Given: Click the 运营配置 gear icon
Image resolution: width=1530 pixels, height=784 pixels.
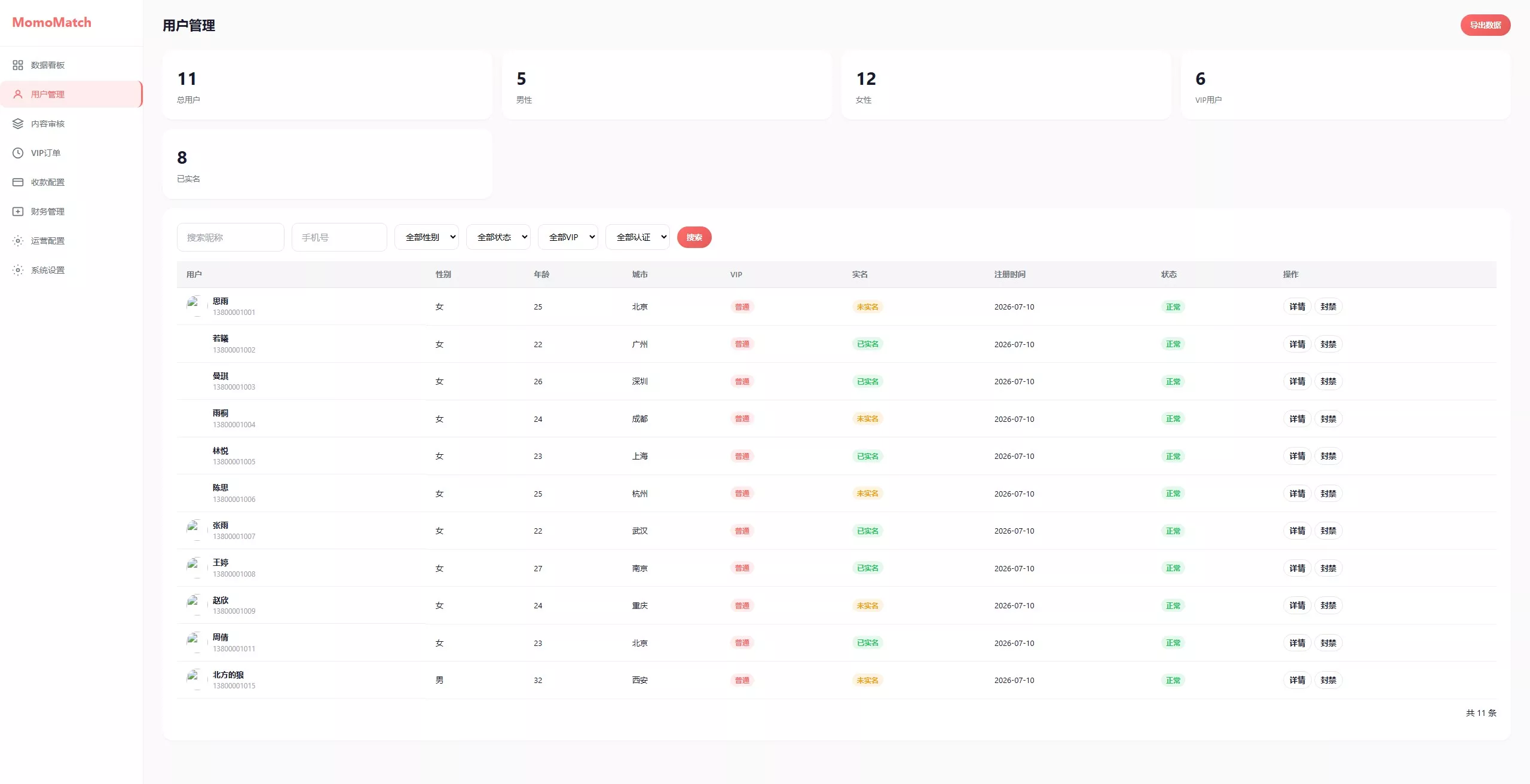Looking at the screenshot, I should click(x=18, y=241).
